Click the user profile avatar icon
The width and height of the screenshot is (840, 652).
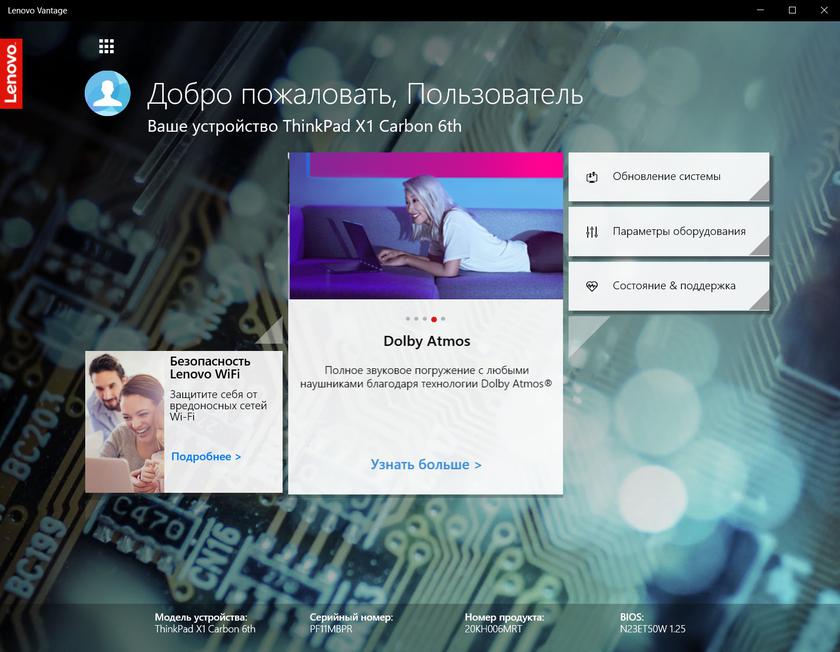coord(107,95)
